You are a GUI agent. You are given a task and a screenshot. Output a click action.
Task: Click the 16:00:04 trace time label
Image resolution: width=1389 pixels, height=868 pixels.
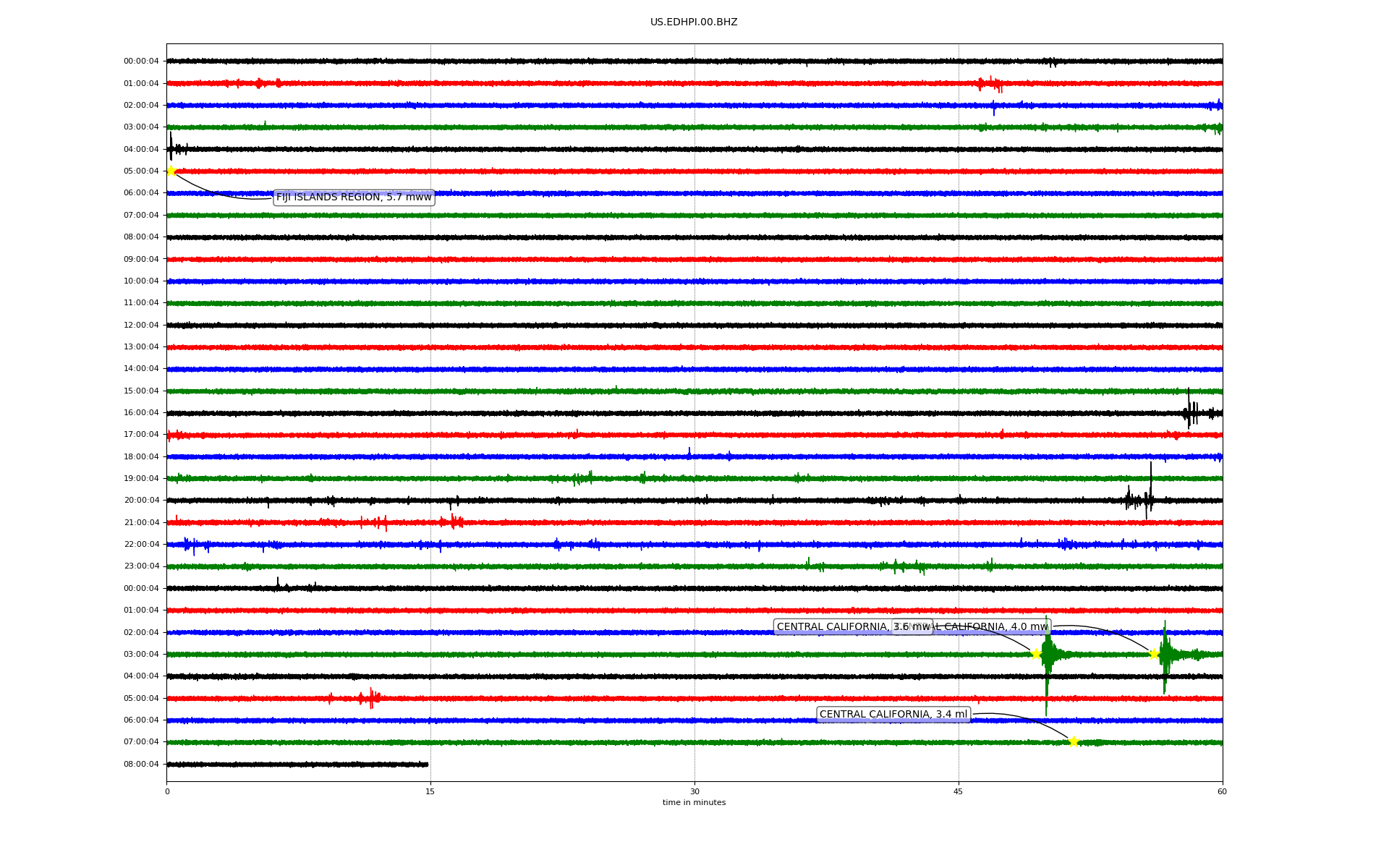[x=141, y=413]
